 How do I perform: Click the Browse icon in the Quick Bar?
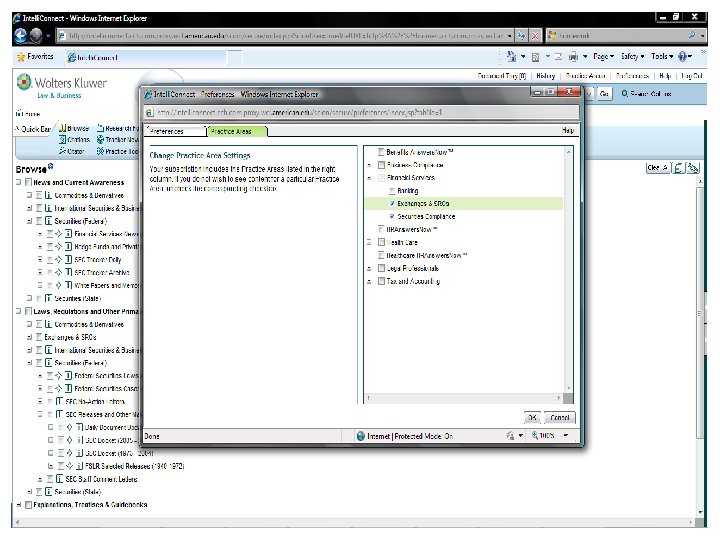click(63, 128)
